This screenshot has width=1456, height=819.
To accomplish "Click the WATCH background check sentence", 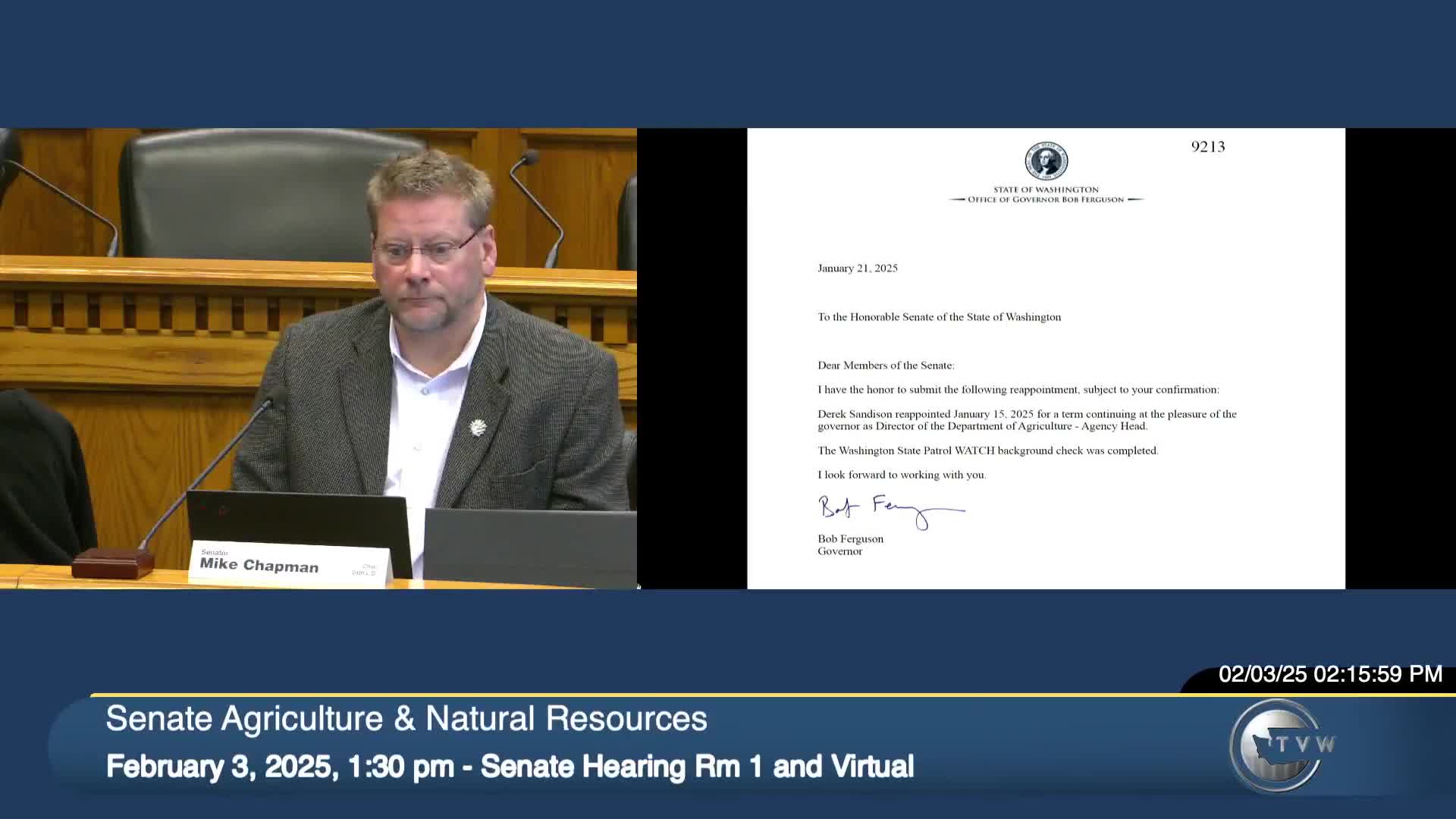I will pyautogui.click(x=987, y=450).
